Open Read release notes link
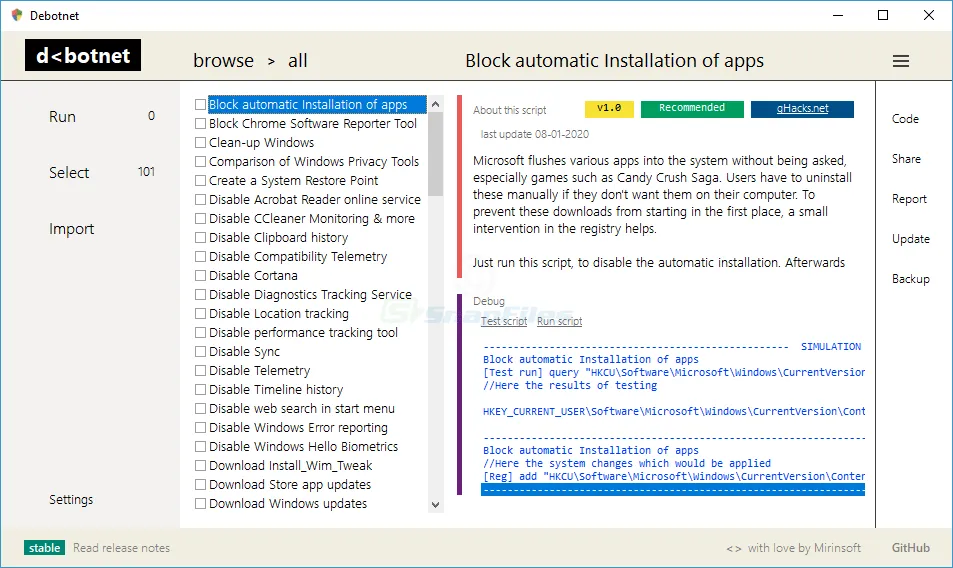 pos(122,548)
